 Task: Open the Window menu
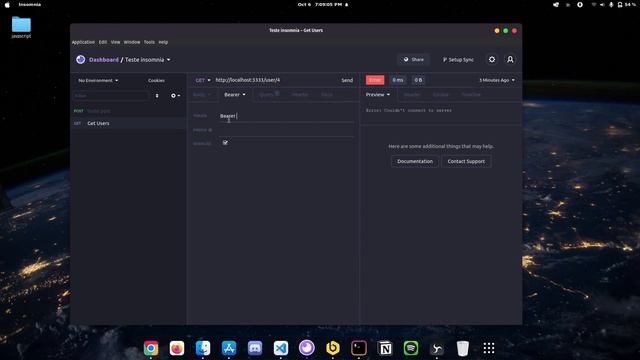(132, 42)
